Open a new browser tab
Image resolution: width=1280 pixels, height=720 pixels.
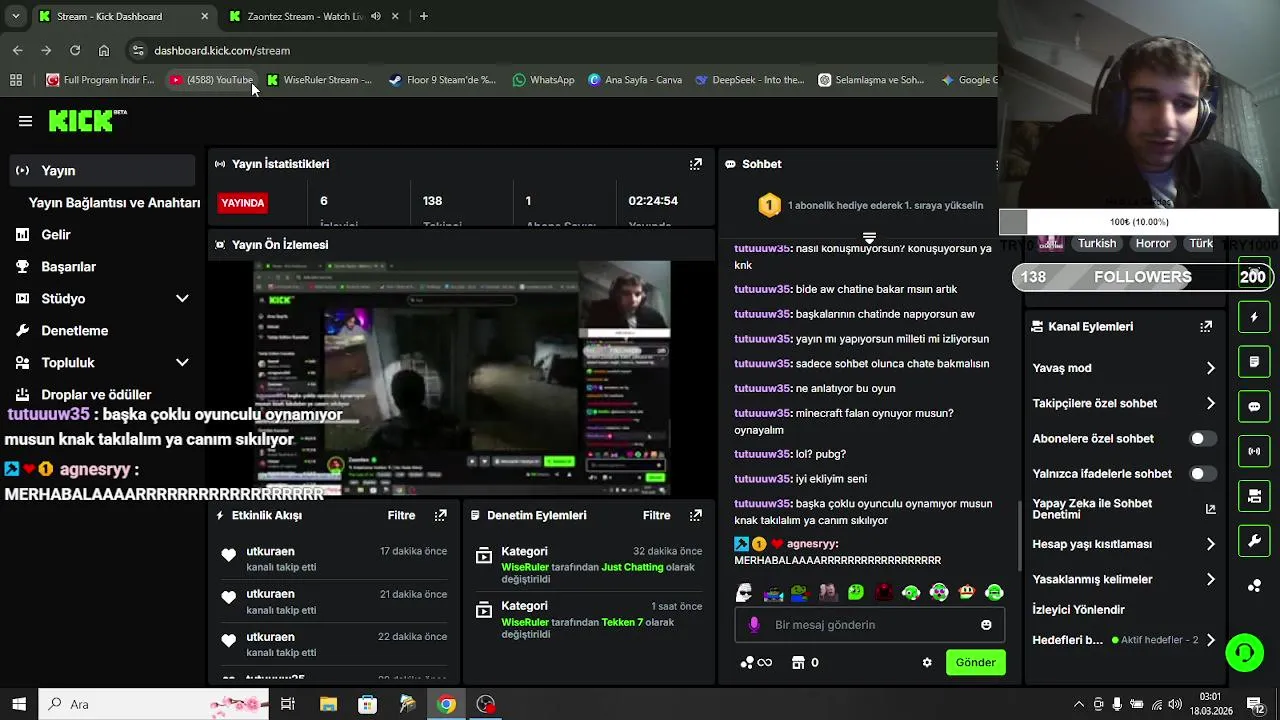pyautogui.click(x=424, y=16)
